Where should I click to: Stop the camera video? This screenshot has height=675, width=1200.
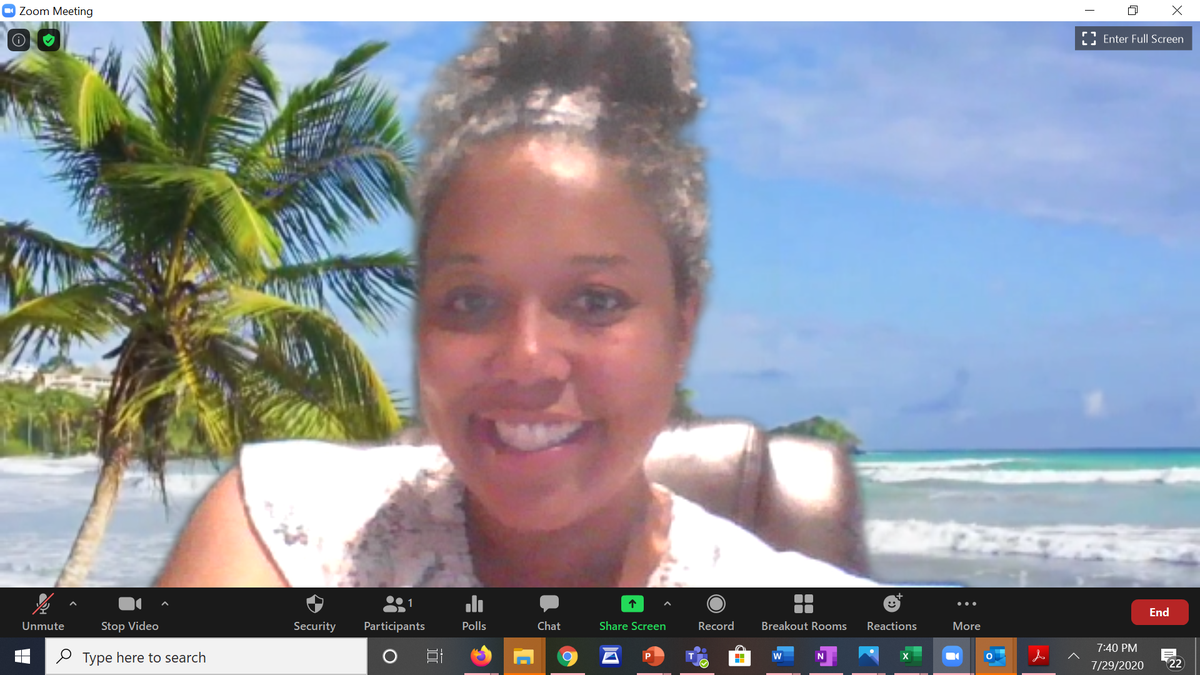(130, 612)
